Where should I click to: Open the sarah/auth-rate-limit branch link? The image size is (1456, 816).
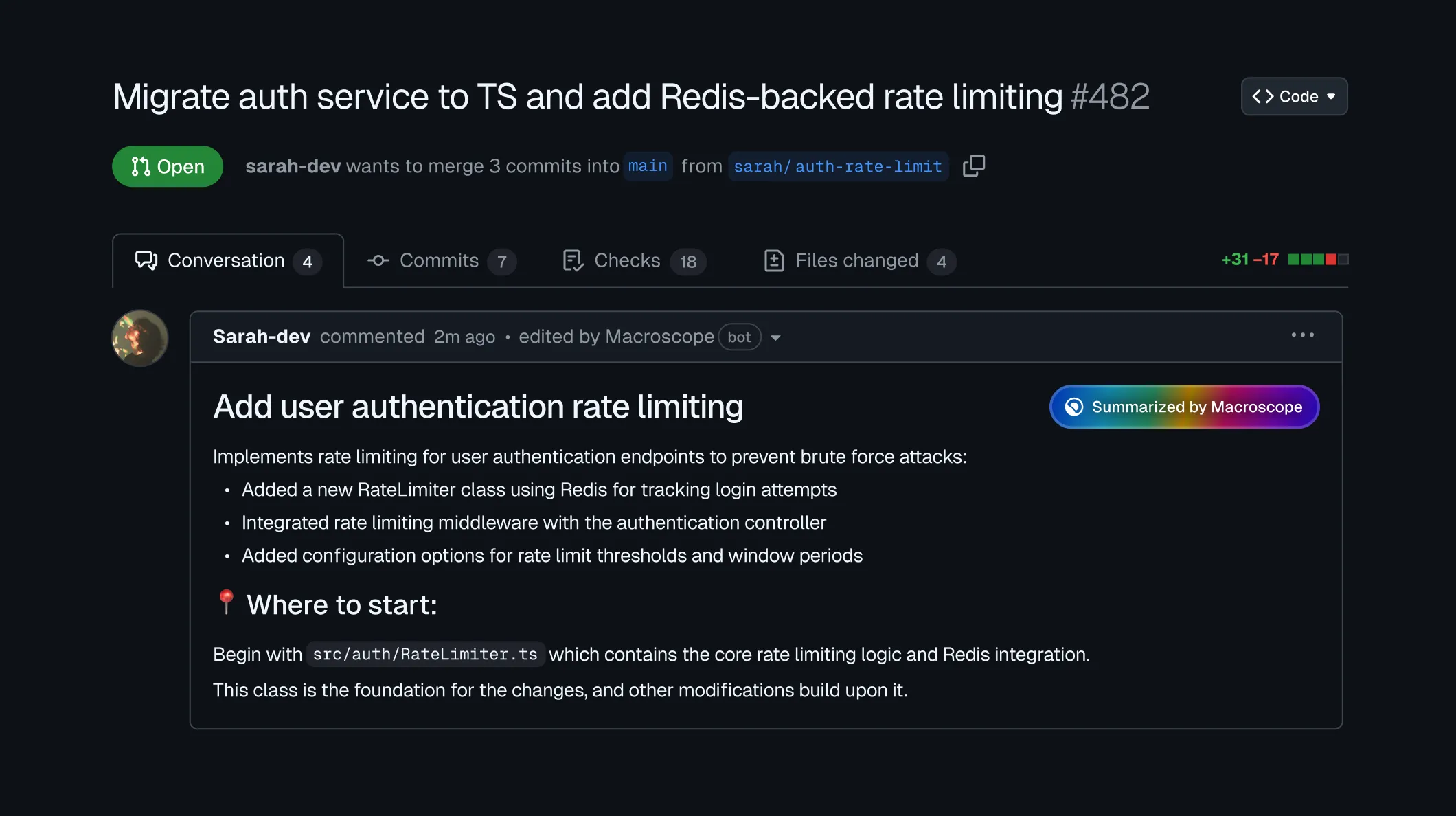838,166
